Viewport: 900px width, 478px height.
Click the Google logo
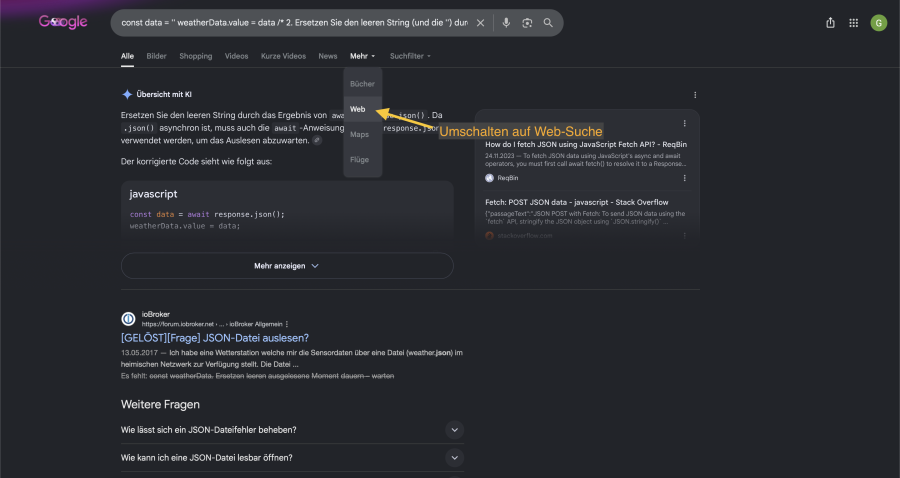[63, 22]
